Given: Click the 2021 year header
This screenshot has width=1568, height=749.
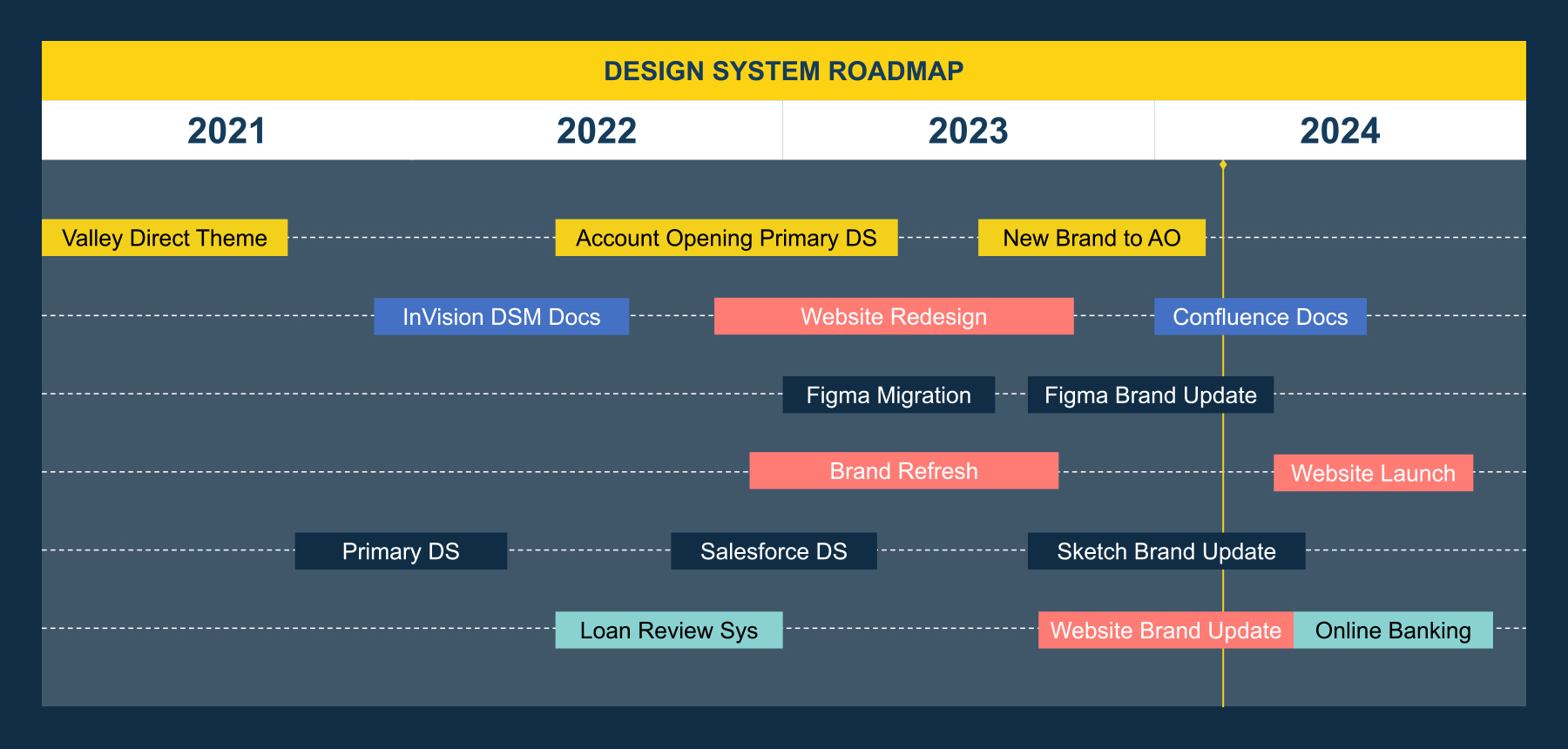Looking at the screenshot, I should coord(226,131).
